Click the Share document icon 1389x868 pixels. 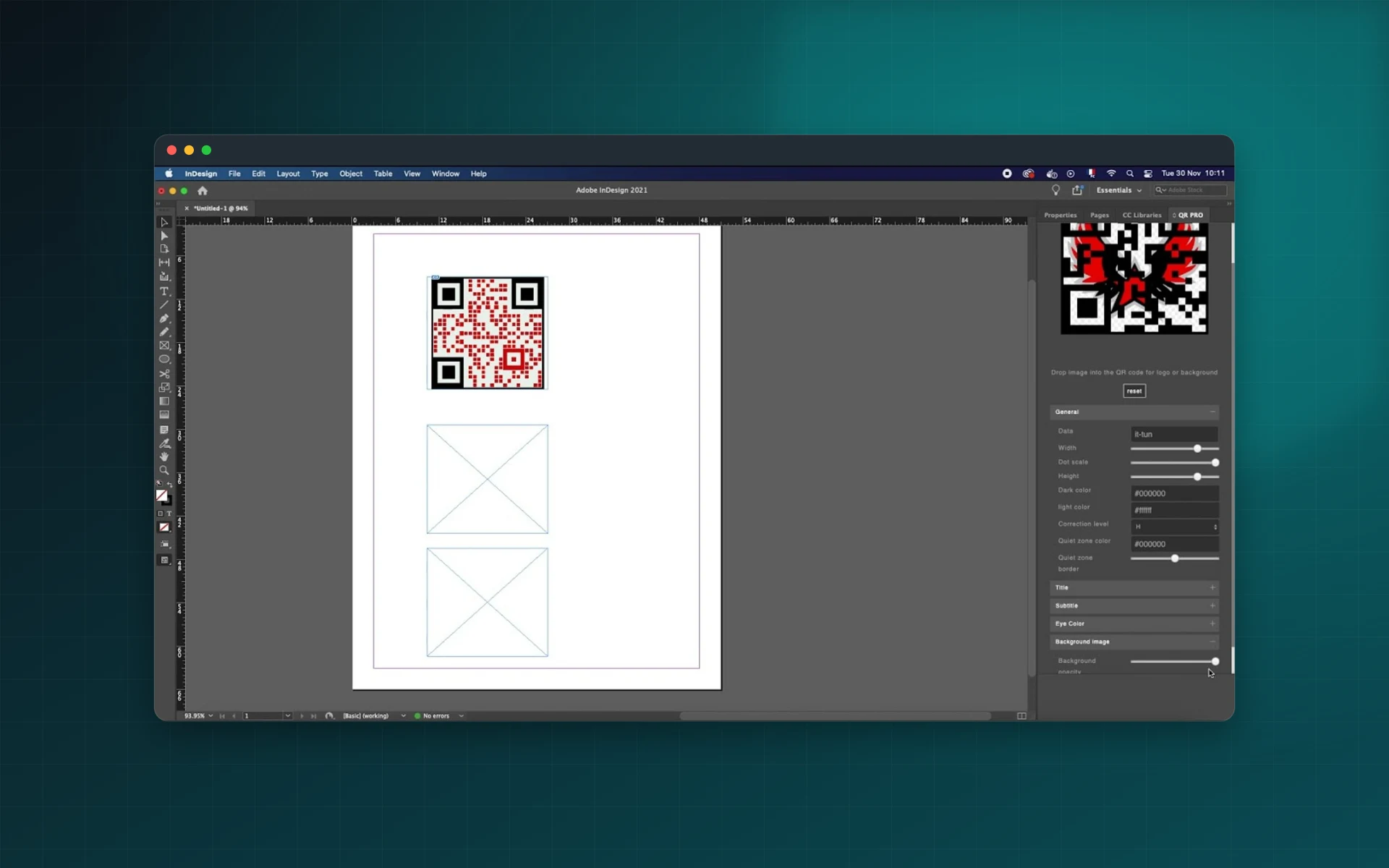pos(1077,190)
